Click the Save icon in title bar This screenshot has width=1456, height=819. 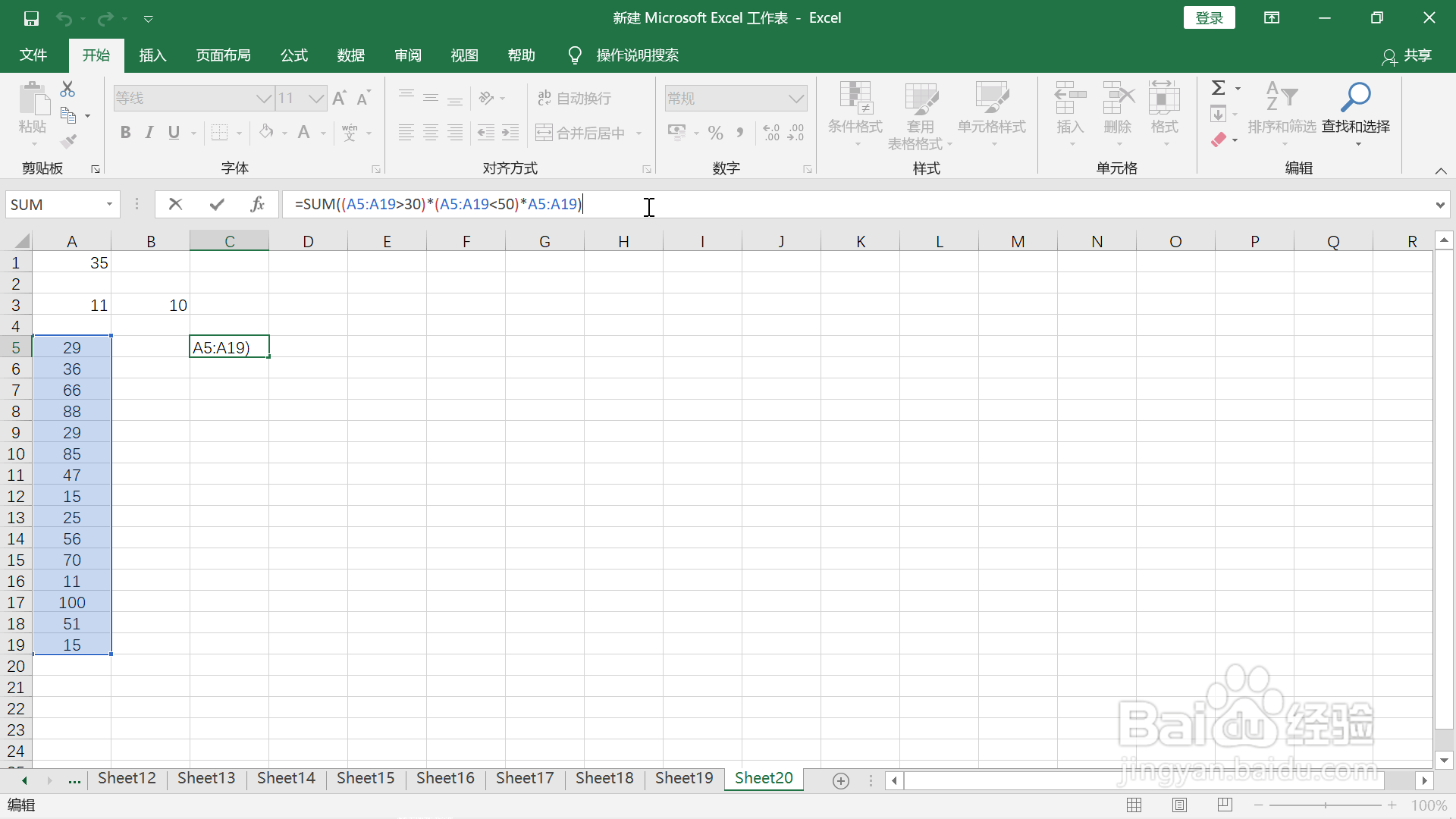tap(31, 18)
